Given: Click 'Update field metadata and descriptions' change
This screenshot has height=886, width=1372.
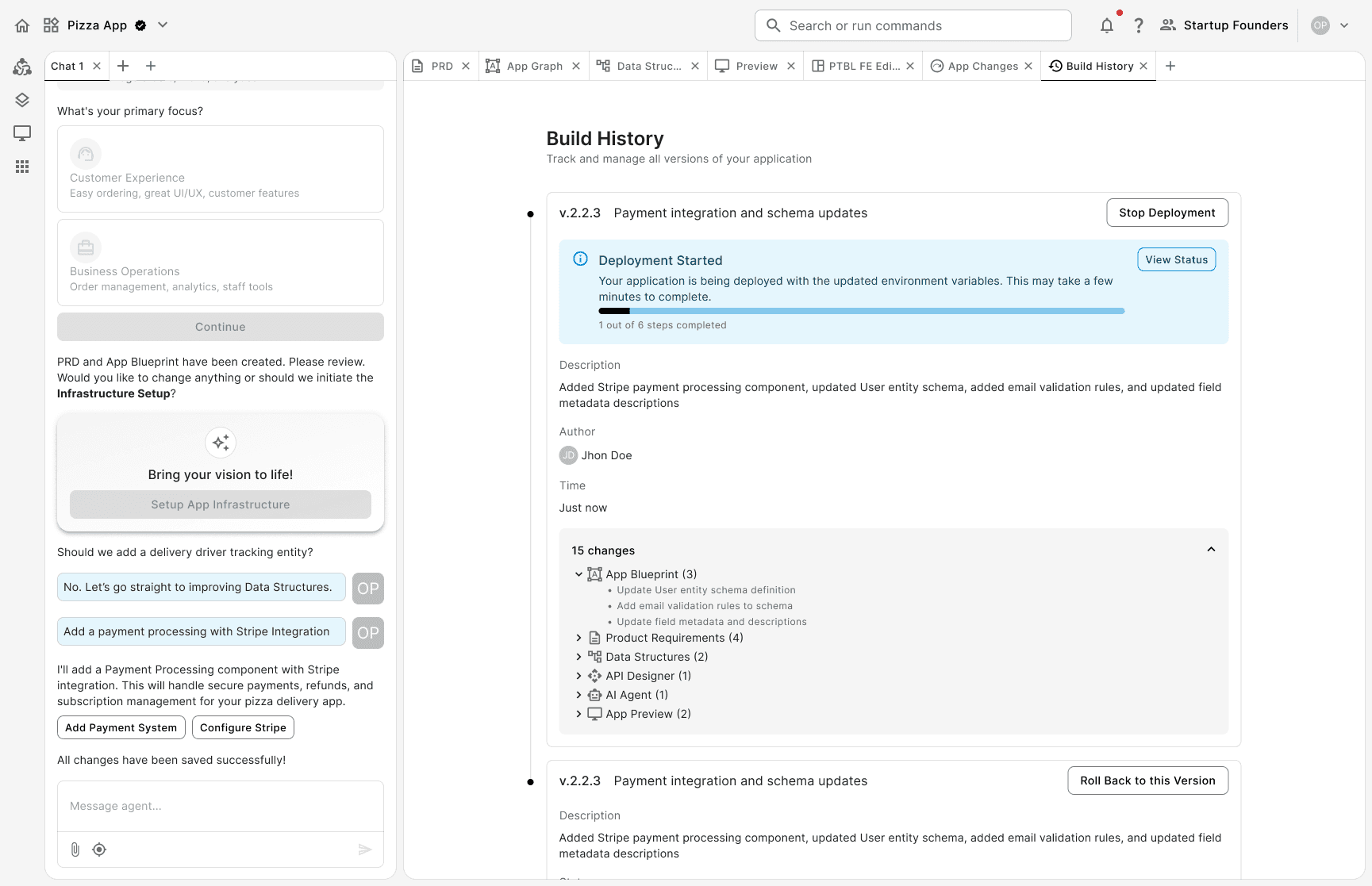Looking at the screenshot, I should [x=712, y=622].
